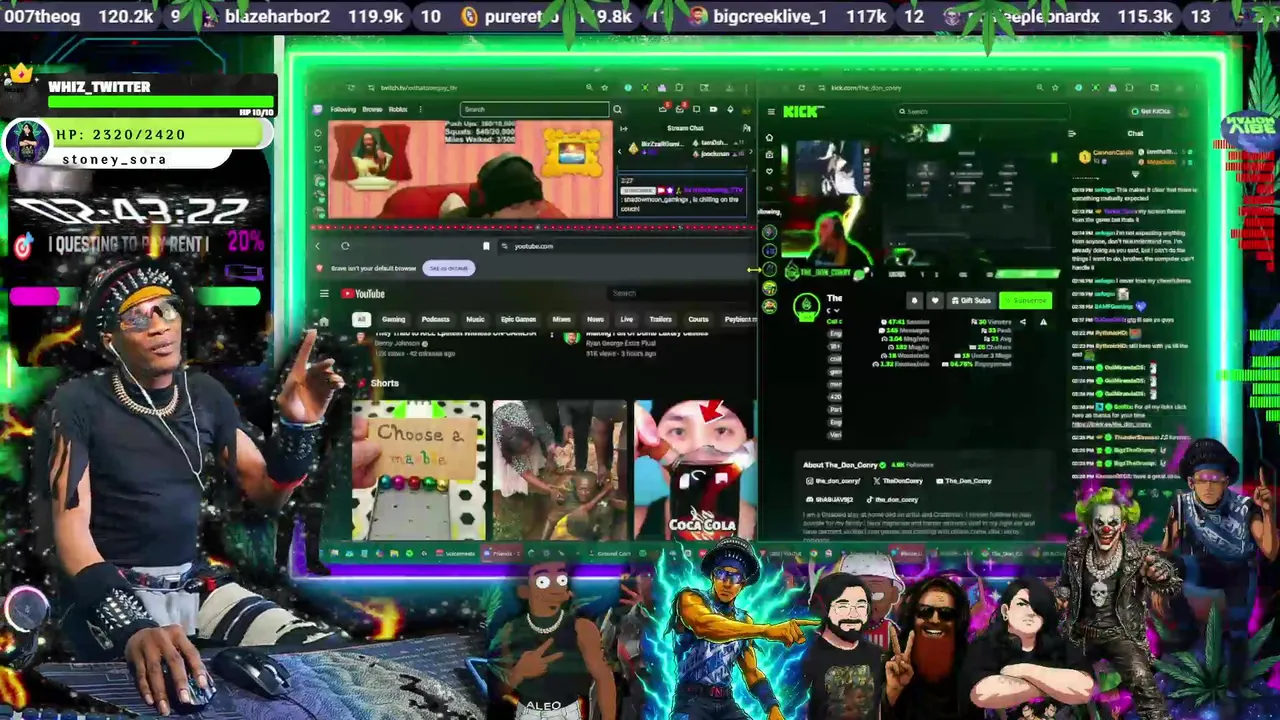Click Kick notification bell button
This screenshot has width=1280, height=720.
click(914, 301)
